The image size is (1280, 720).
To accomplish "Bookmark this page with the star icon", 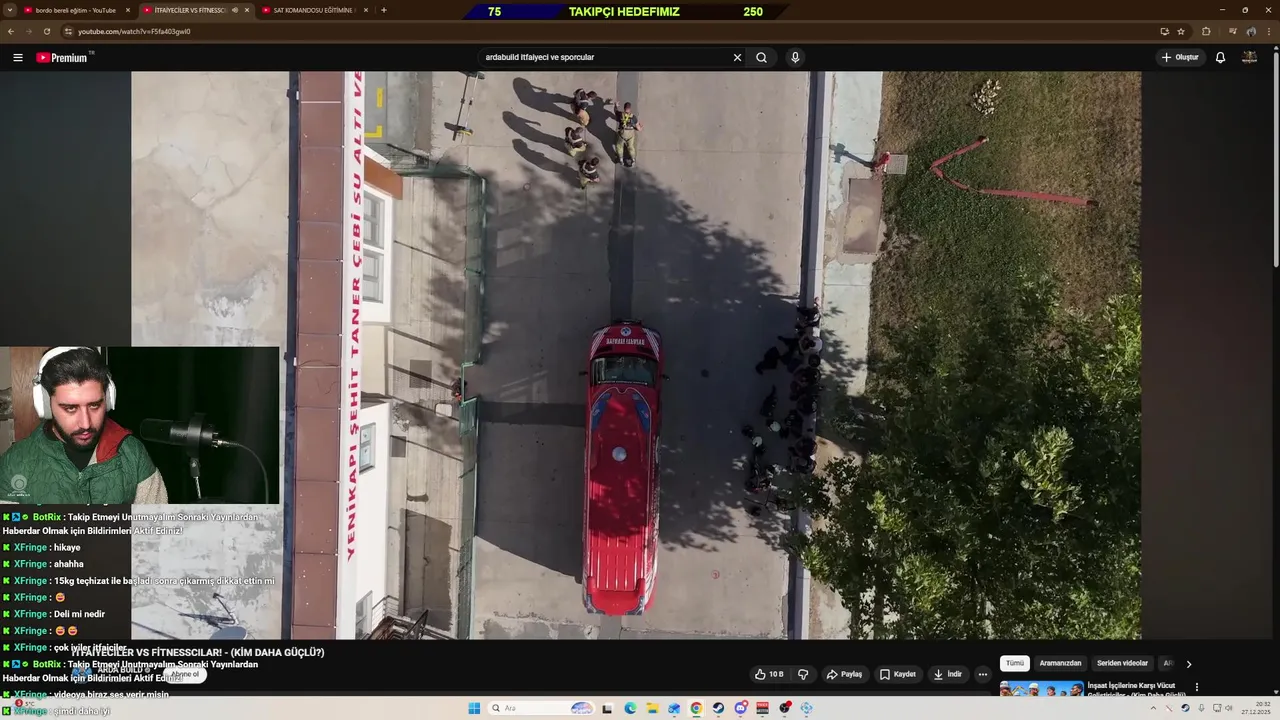I will [1181, 31].
